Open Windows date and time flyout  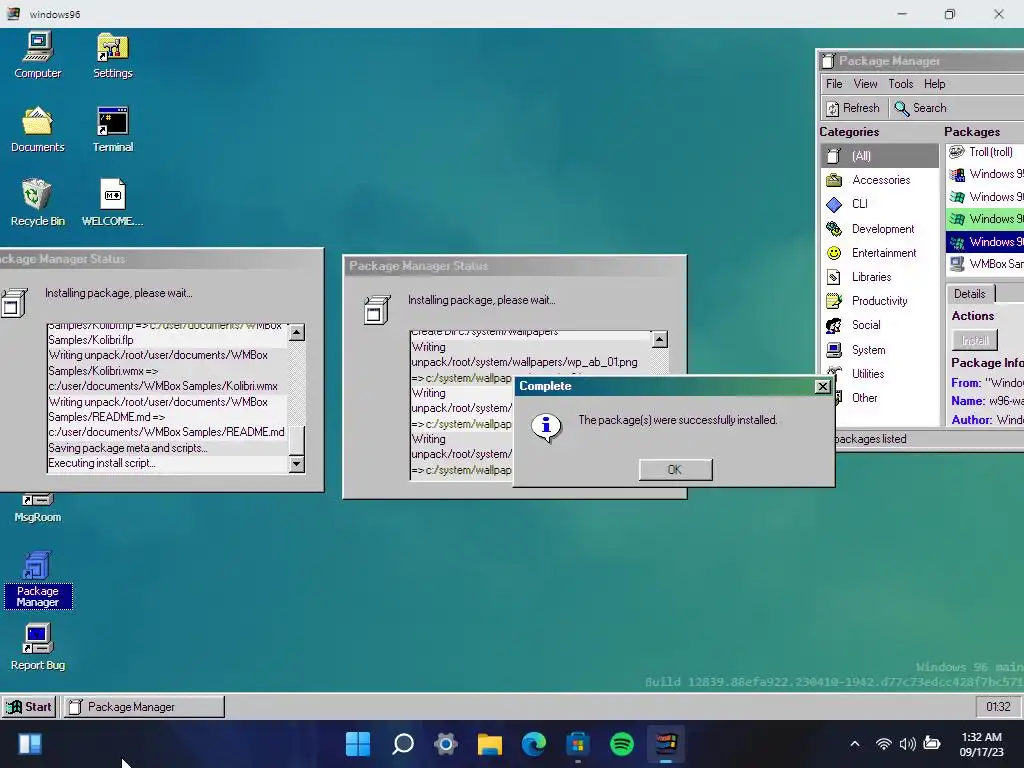[982, 744]
